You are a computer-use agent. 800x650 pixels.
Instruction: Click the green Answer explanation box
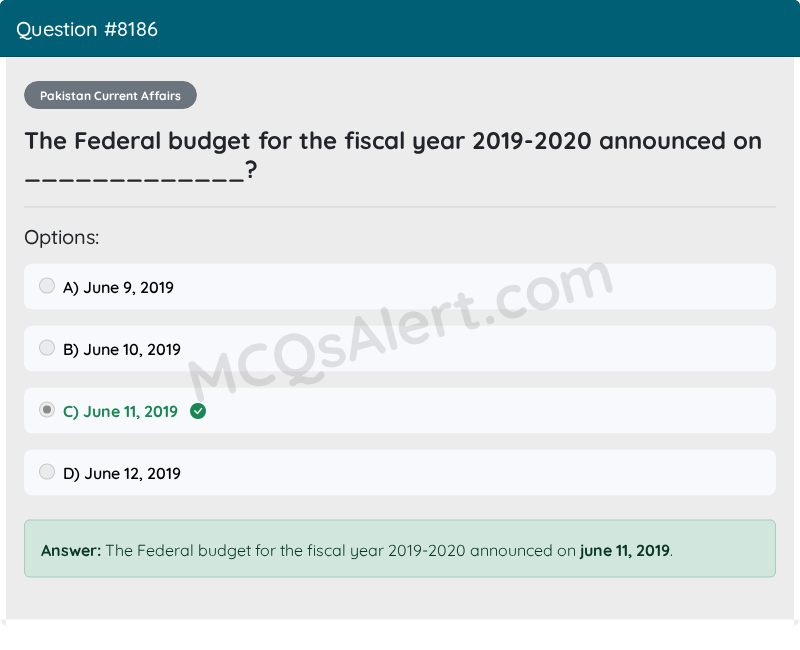click(x=400, y=548)
